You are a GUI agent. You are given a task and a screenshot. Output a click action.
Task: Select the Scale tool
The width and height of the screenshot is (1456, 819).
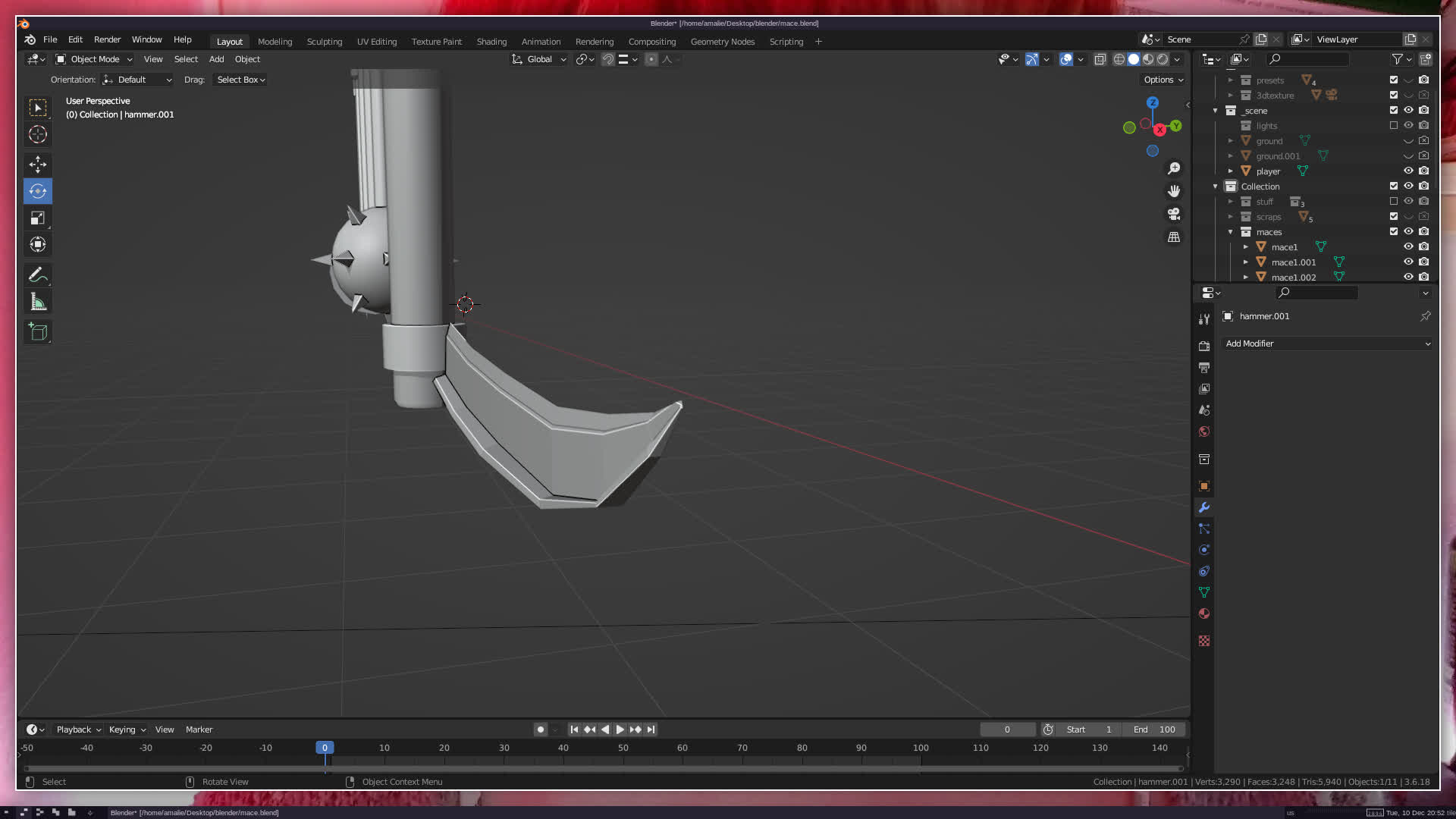point(38,218)
